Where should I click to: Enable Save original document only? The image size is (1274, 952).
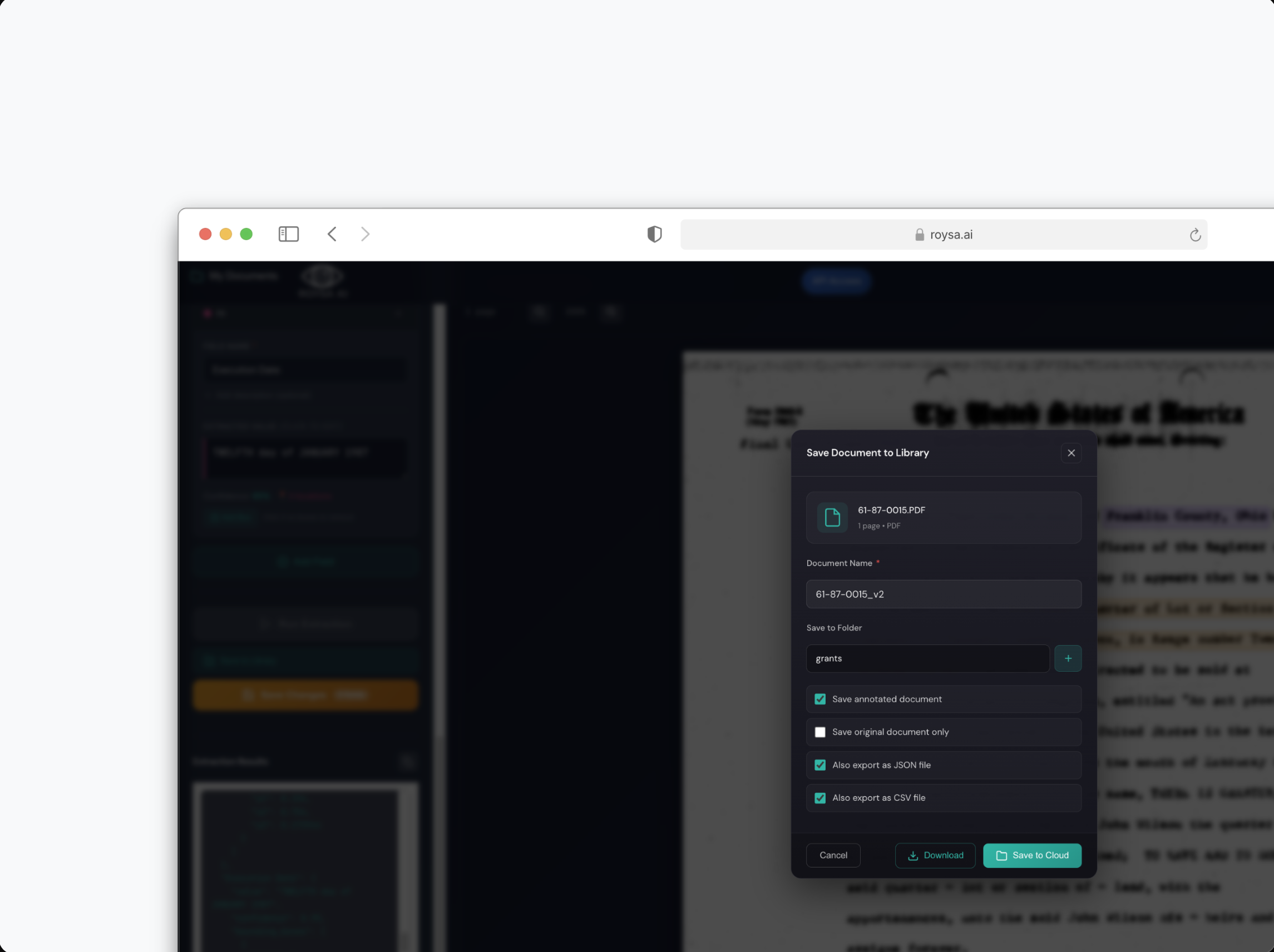[820, 732]
